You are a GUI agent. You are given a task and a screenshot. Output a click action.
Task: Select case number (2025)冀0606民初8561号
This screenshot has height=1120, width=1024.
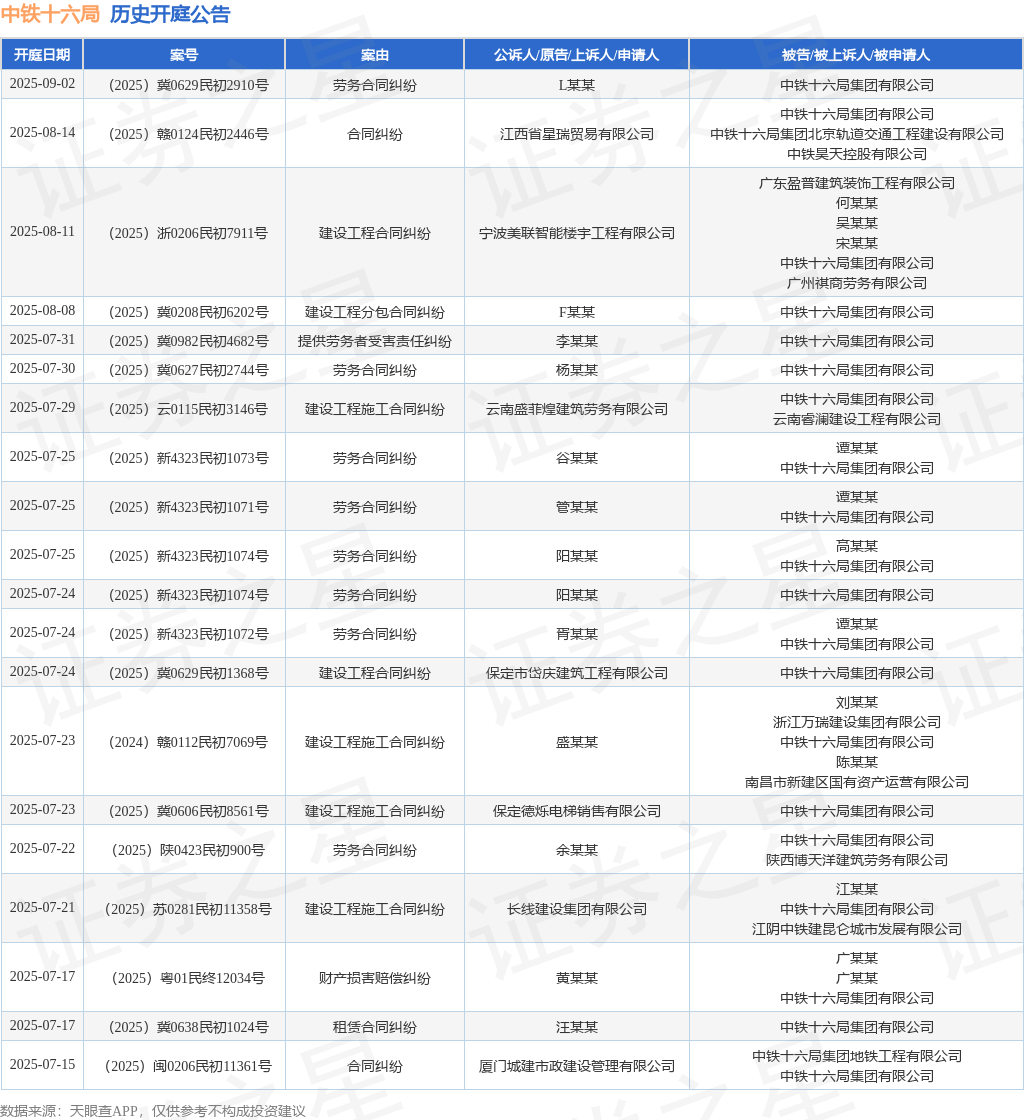click(x=189, y=811)
